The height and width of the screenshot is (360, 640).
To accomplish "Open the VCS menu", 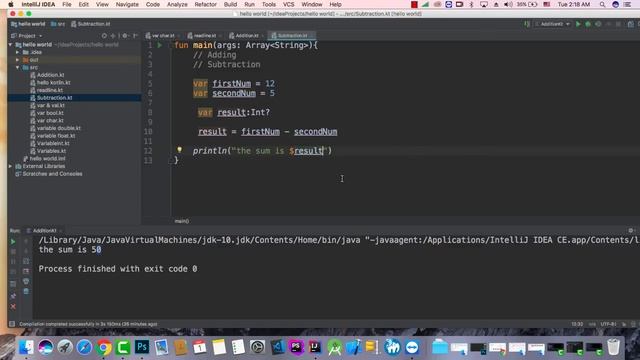I will click(289, 4).
